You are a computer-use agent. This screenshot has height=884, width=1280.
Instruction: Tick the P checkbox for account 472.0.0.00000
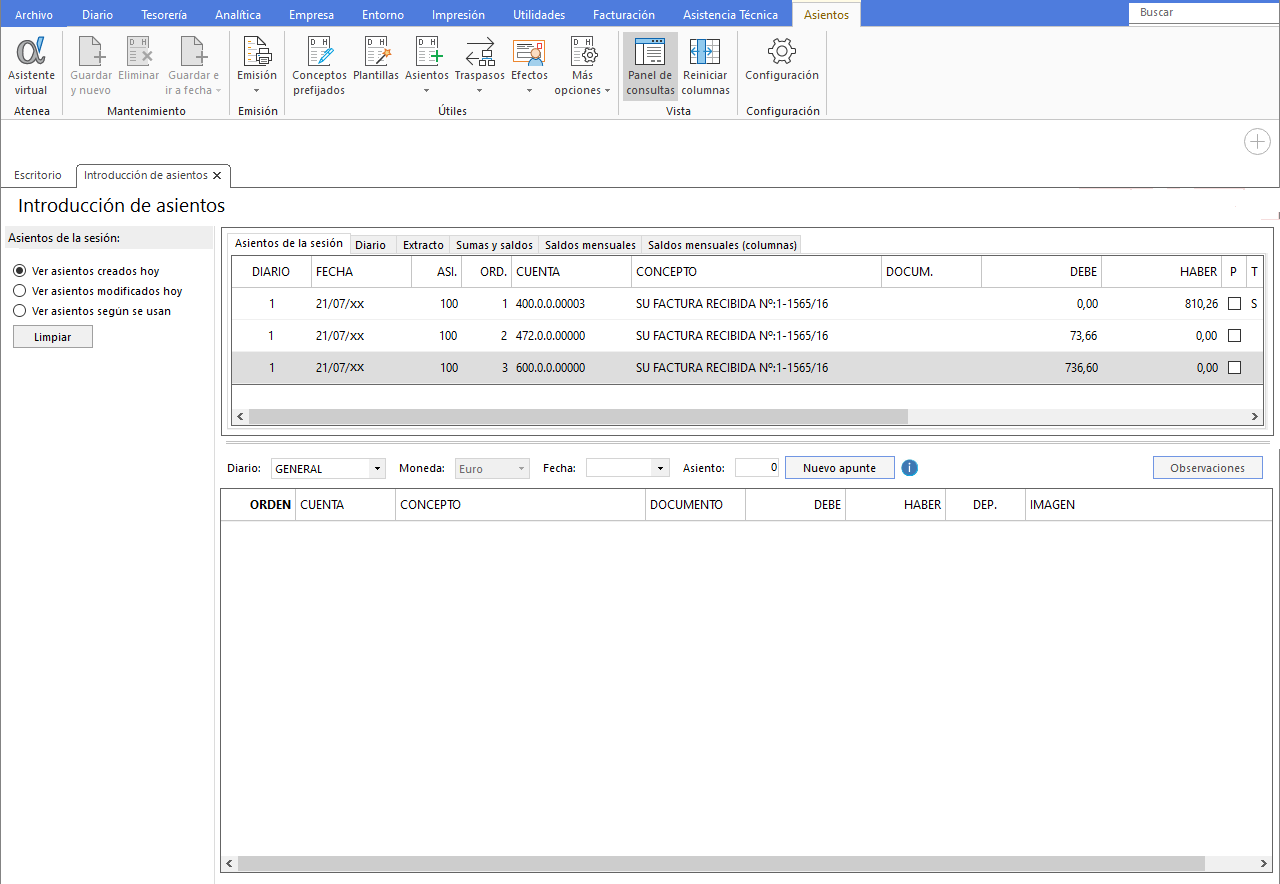tap(1234, 336)
